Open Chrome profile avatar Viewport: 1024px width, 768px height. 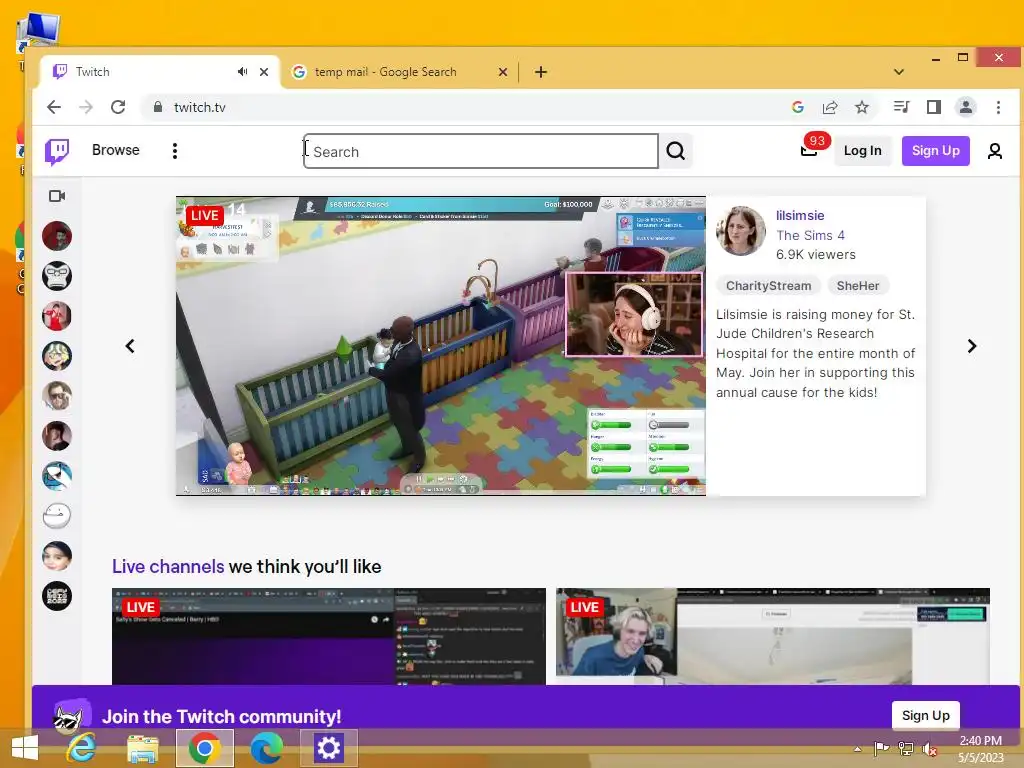point(966,107)
